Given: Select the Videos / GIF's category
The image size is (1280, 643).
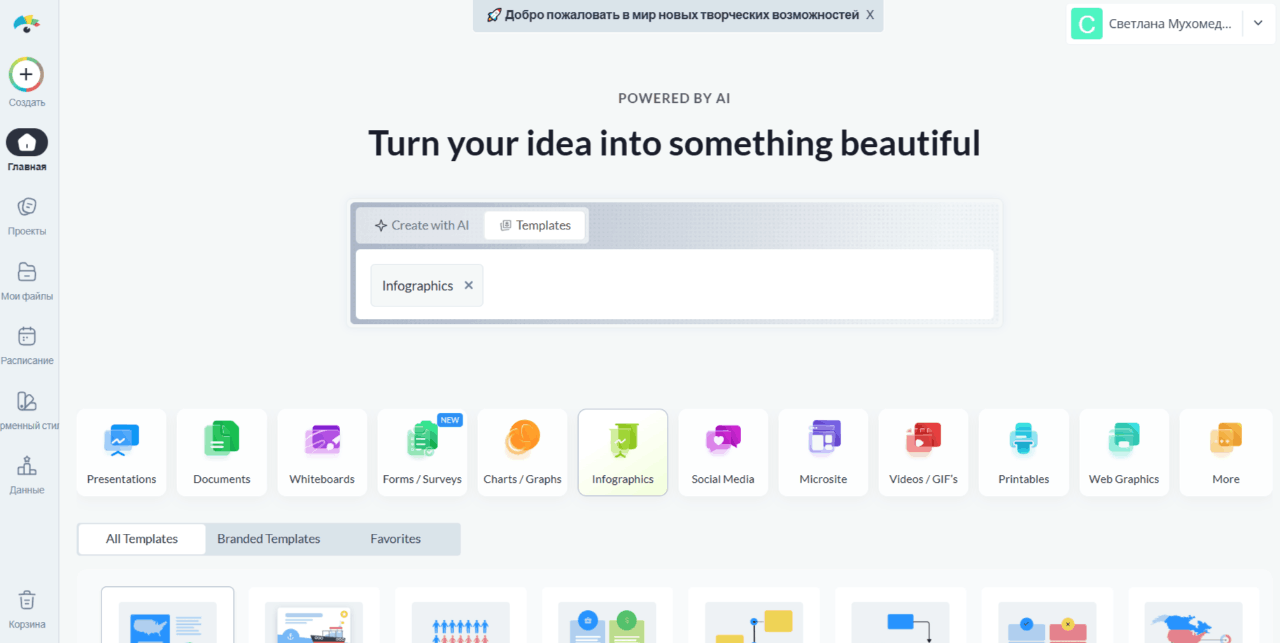Looking at the screenshot, I should tap(923, 452).
